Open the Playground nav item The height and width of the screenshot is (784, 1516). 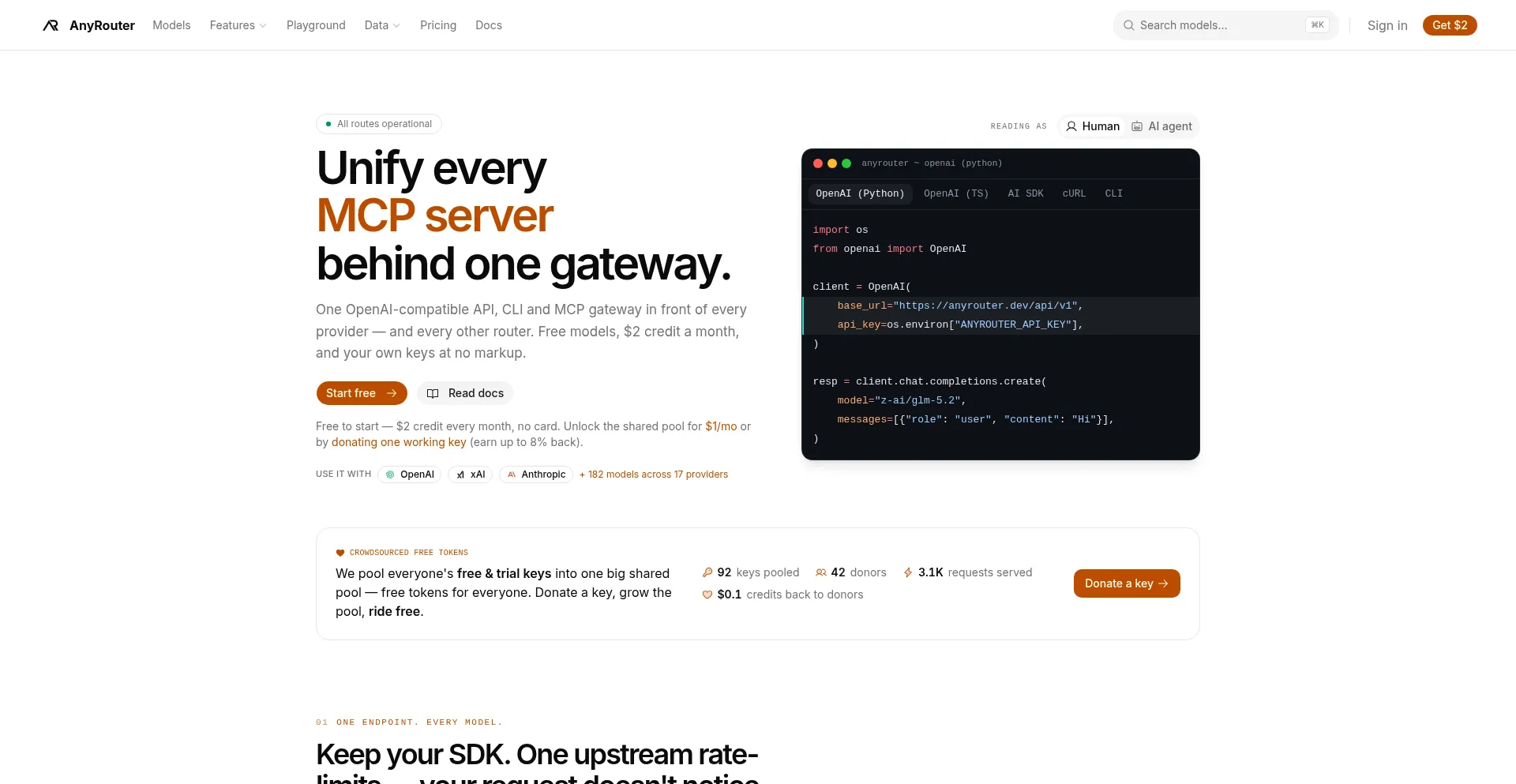pyautogui.click(x=316, y=25)
